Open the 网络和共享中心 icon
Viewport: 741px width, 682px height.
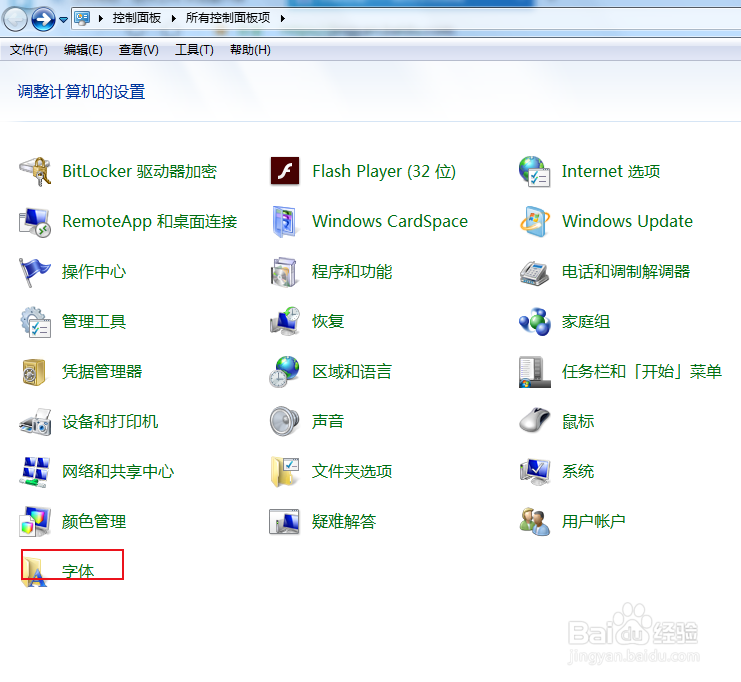[34, 472]
